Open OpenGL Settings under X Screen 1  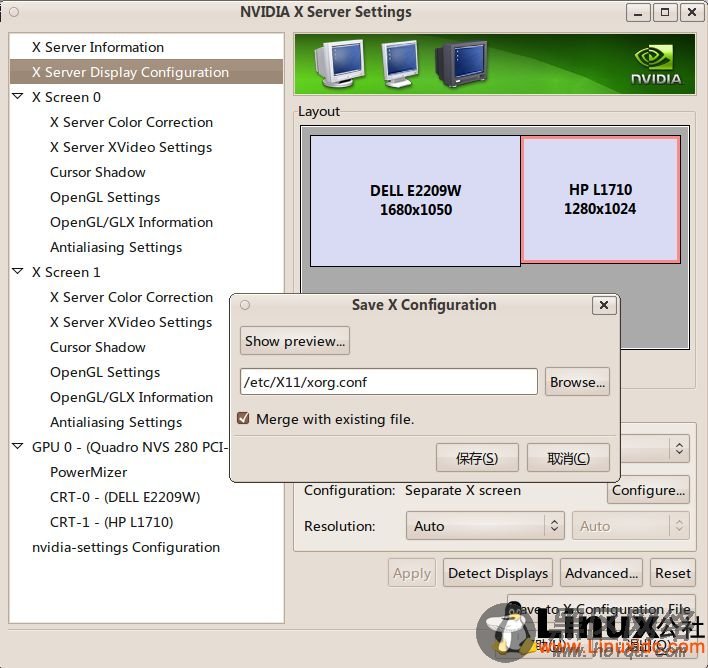tap(105, 372)
